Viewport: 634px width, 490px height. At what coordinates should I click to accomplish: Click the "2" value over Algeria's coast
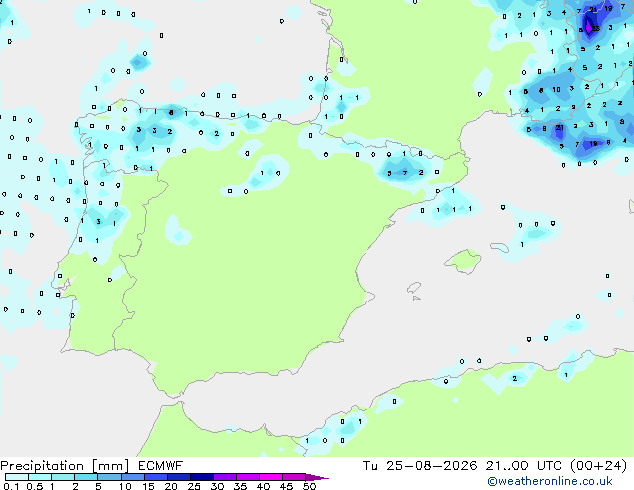(x=514, y=378)
